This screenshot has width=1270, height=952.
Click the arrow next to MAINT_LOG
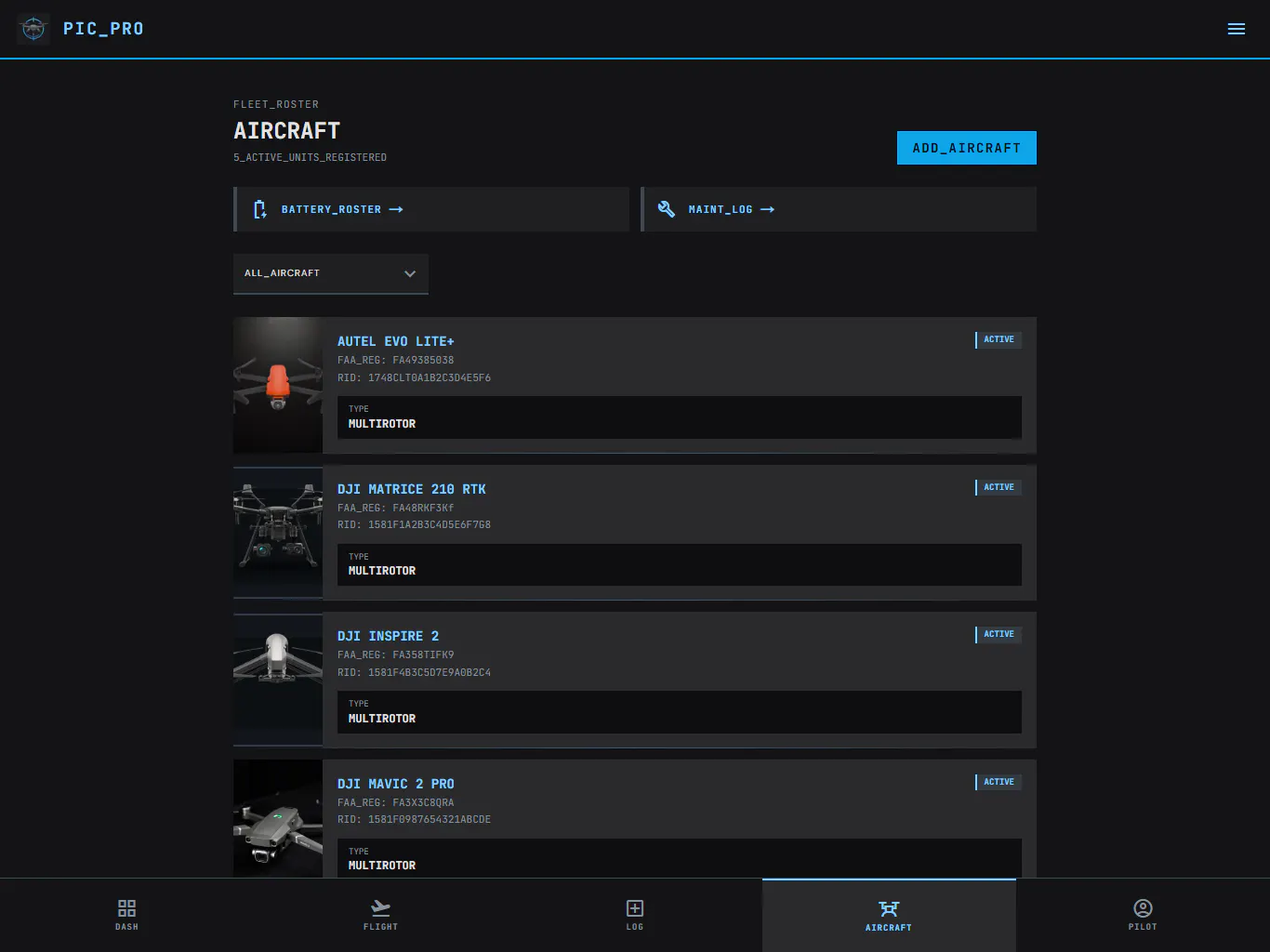(767, 210)
